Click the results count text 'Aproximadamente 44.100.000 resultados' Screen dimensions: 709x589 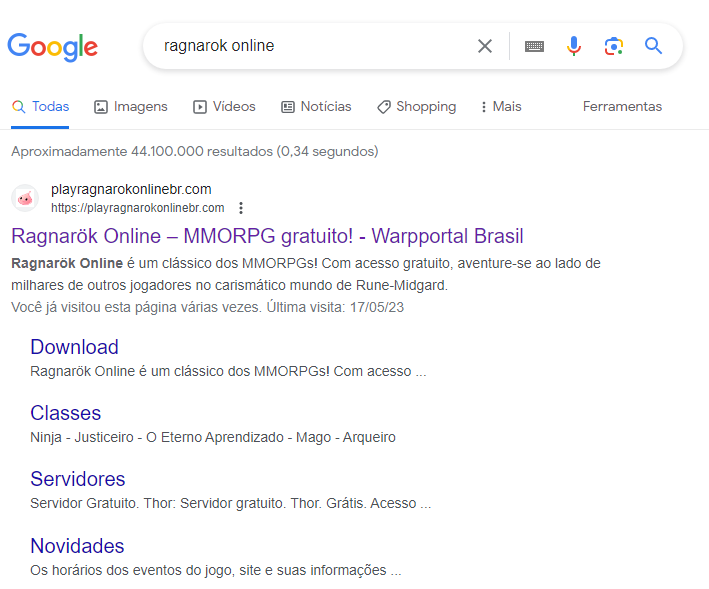[x=142, y=151]
